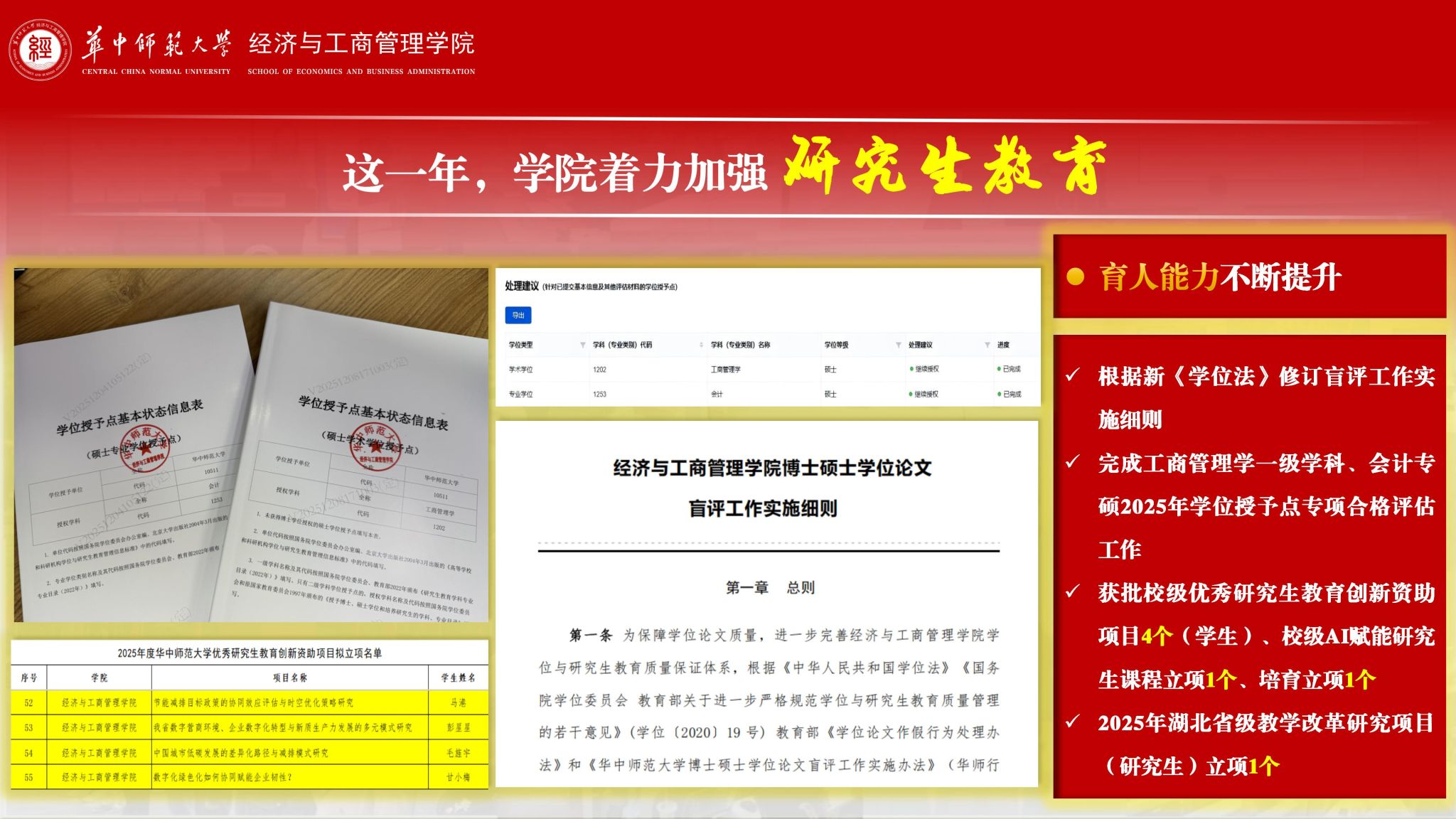Click the 进度 column header
The width and height of the screenshot is (1456, 819).
[1003, 345]
